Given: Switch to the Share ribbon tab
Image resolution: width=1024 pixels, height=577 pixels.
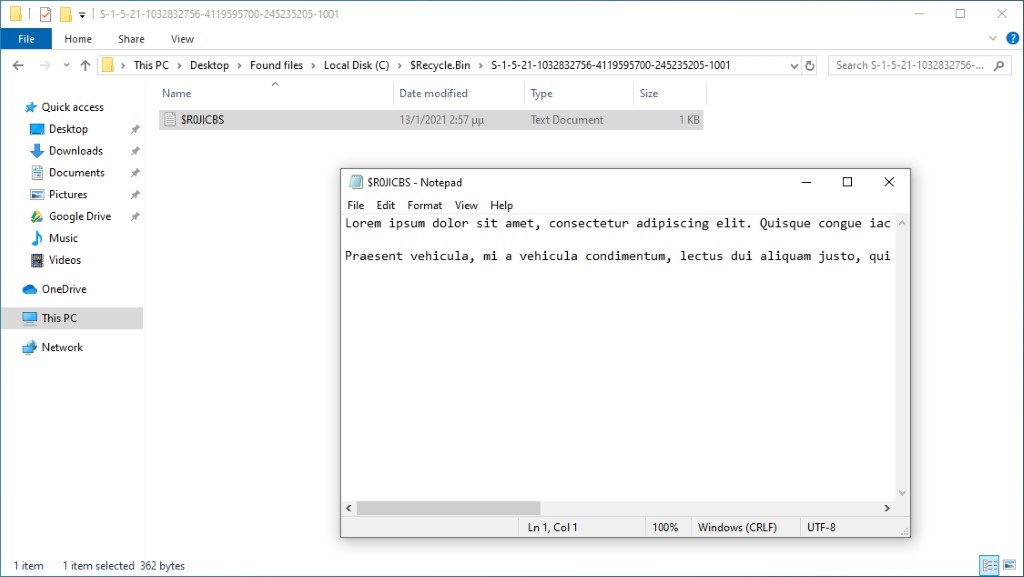Looking at the screenshot, I should 131,39.
